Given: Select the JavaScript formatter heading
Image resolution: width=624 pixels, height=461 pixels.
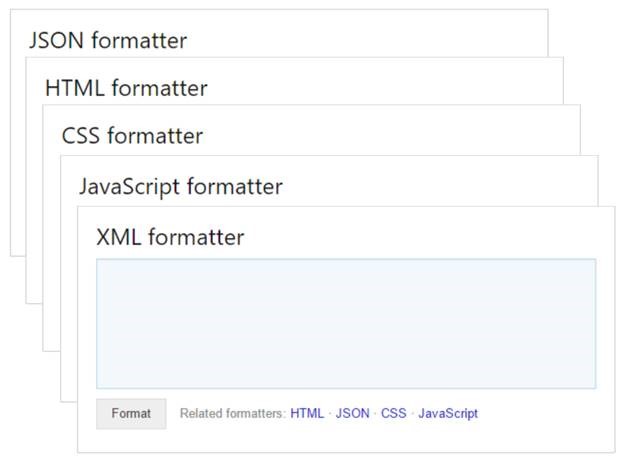Looking at the screenshot, I should [x=181, y=187].
